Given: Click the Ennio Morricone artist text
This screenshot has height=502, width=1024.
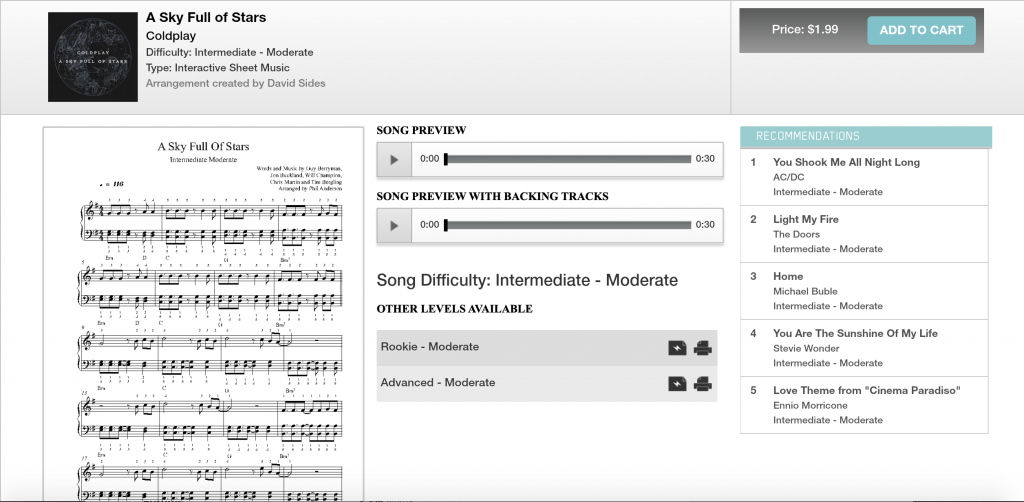Looking at the screenshot, I should 810,405.
